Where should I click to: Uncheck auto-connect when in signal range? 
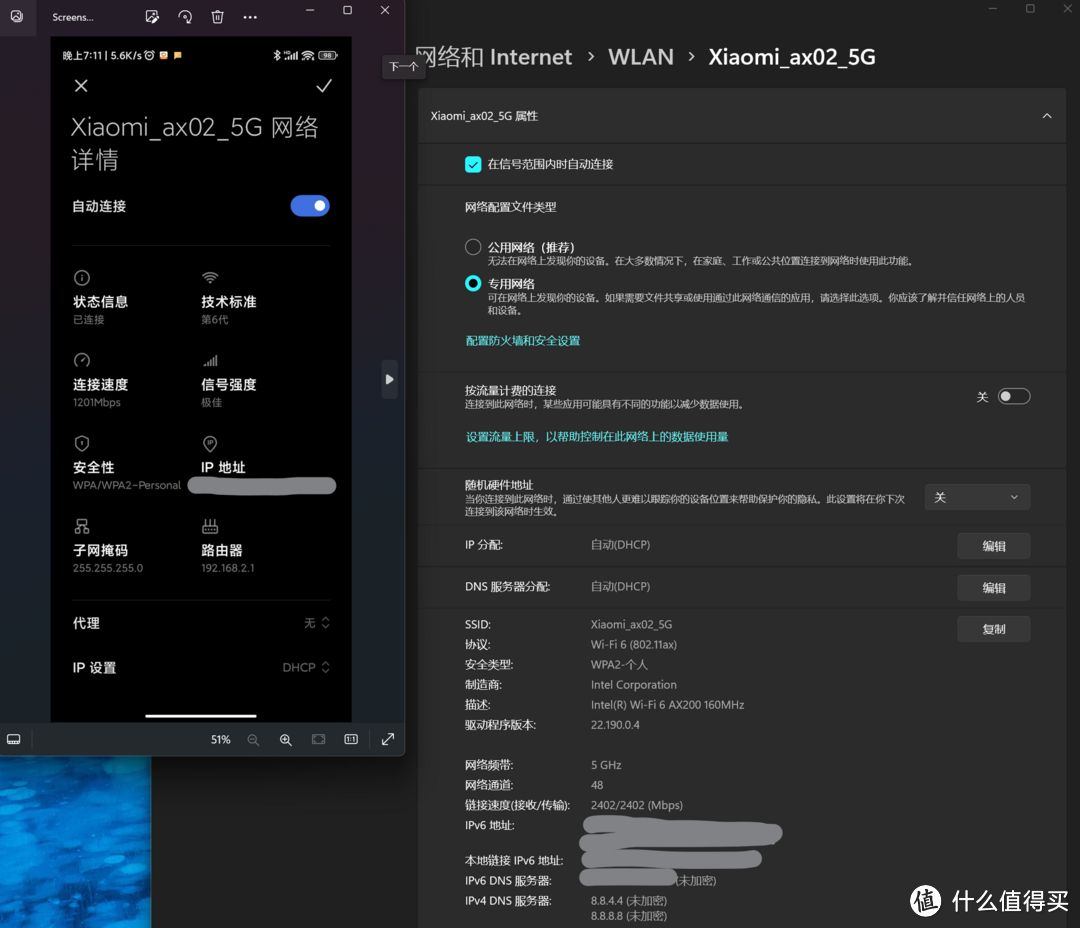(472, 164)
